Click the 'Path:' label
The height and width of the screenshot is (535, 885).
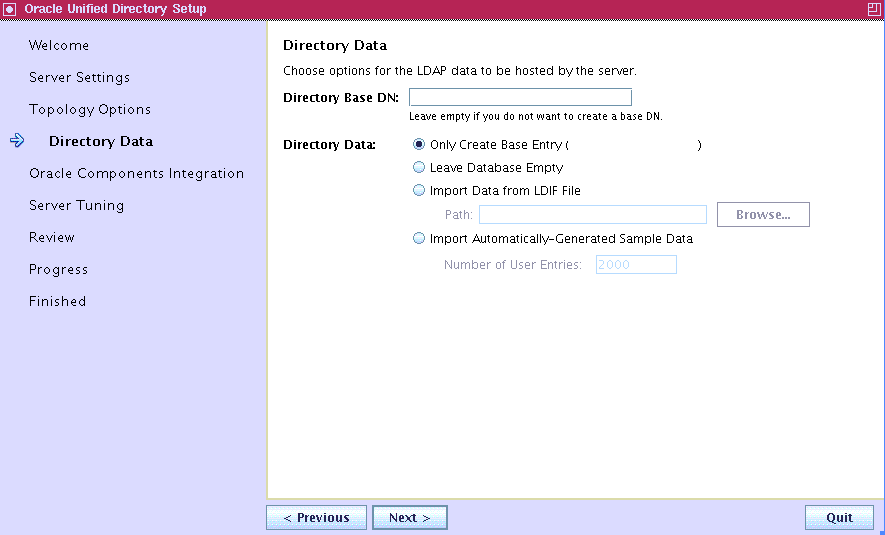[459, 215]
